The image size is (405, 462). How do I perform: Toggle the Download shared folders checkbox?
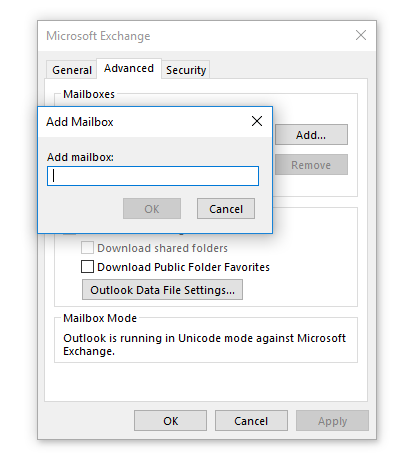[87, 248]
